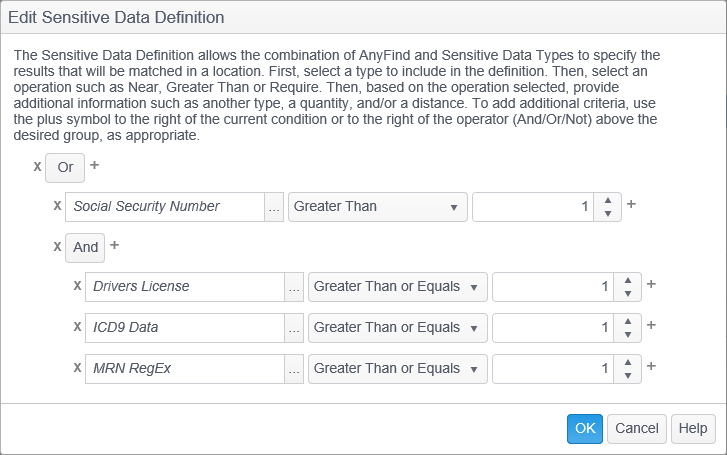Screen dimensions: 727x455
Task: Open the Drivers License operation dropdown
Action: (x=397, y=287)
